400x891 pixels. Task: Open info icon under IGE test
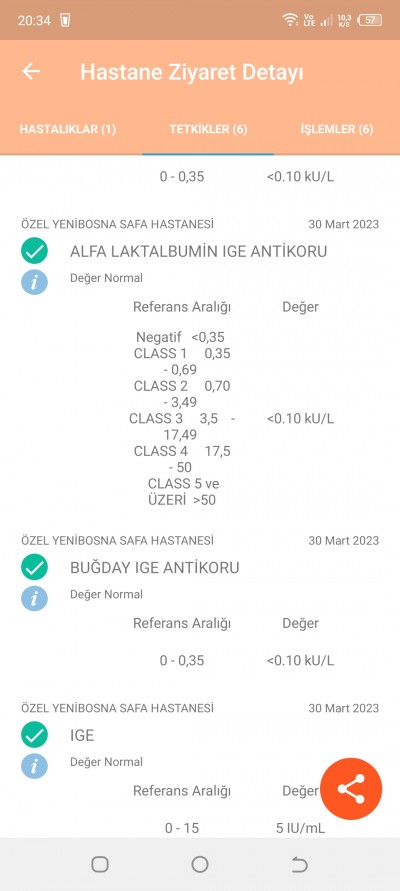point(35,765)
